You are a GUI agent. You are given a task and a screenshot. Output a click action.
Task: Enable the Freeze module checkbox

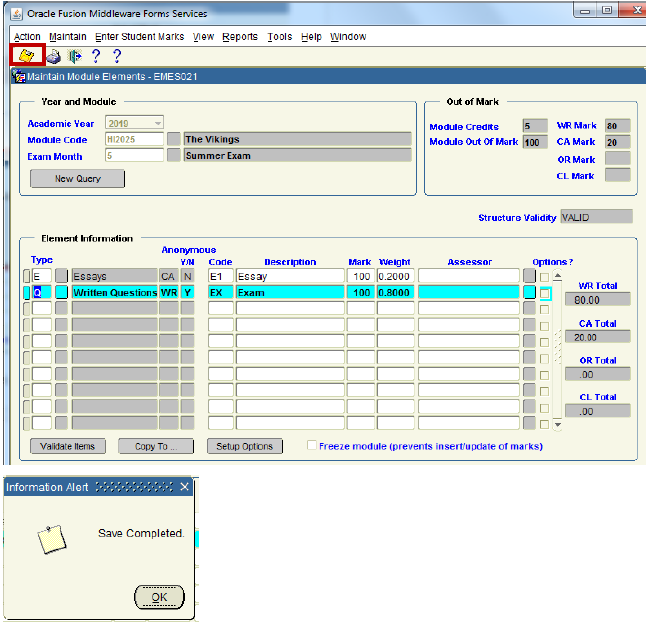(312, 446)
